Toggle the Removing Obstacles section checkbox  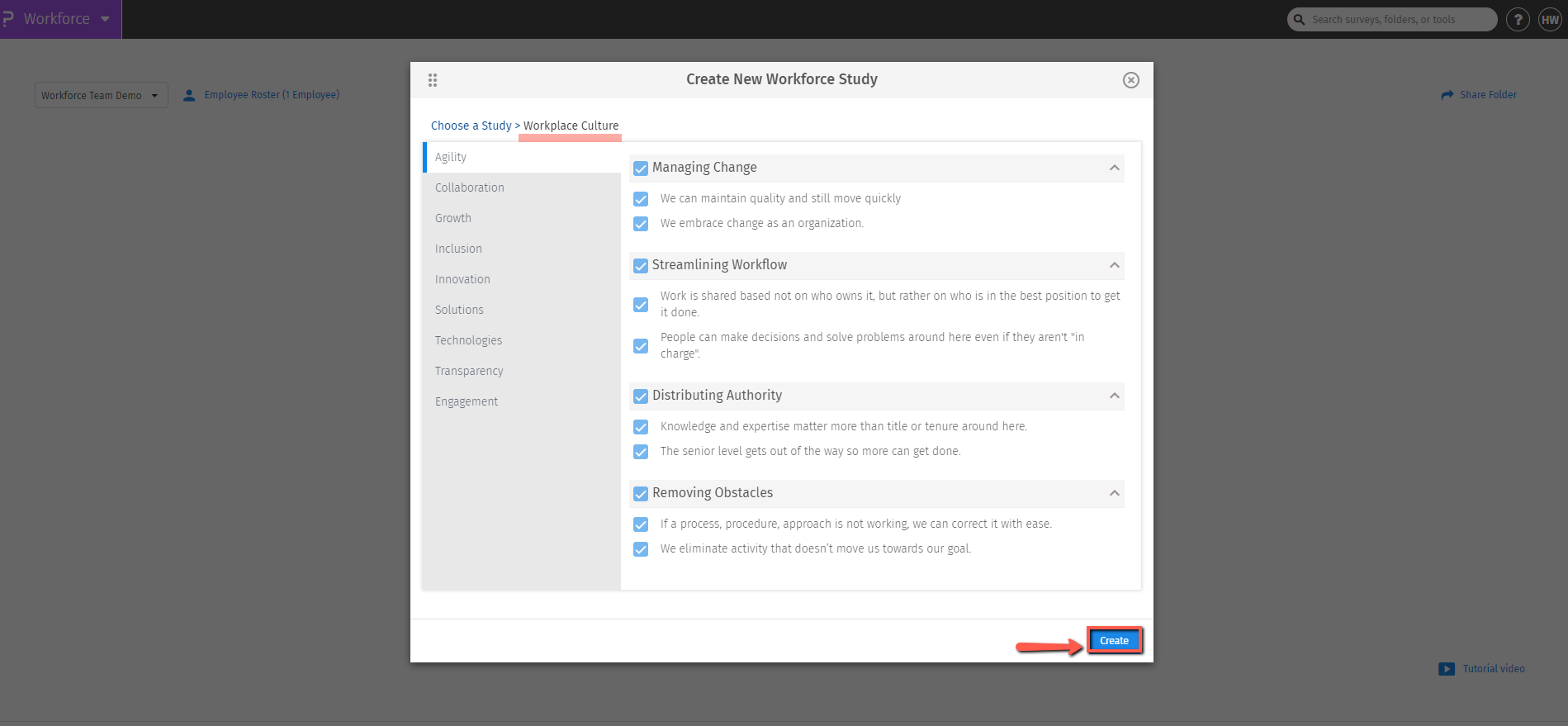click(x=641, y=494)
